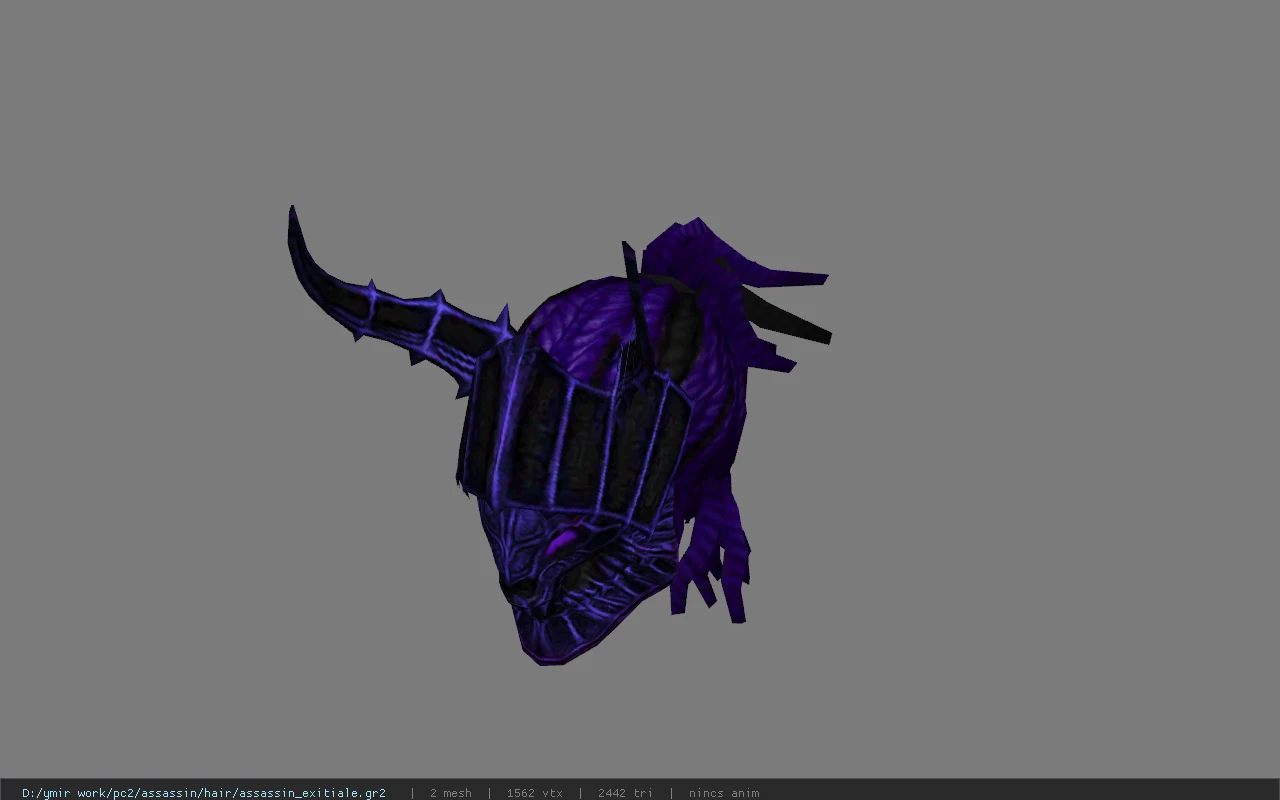Image resolution: width=1280 pixels, height=800 pixels.
Task: Click the '1562 vtx' vertex count
Action: tap(534, 793)
